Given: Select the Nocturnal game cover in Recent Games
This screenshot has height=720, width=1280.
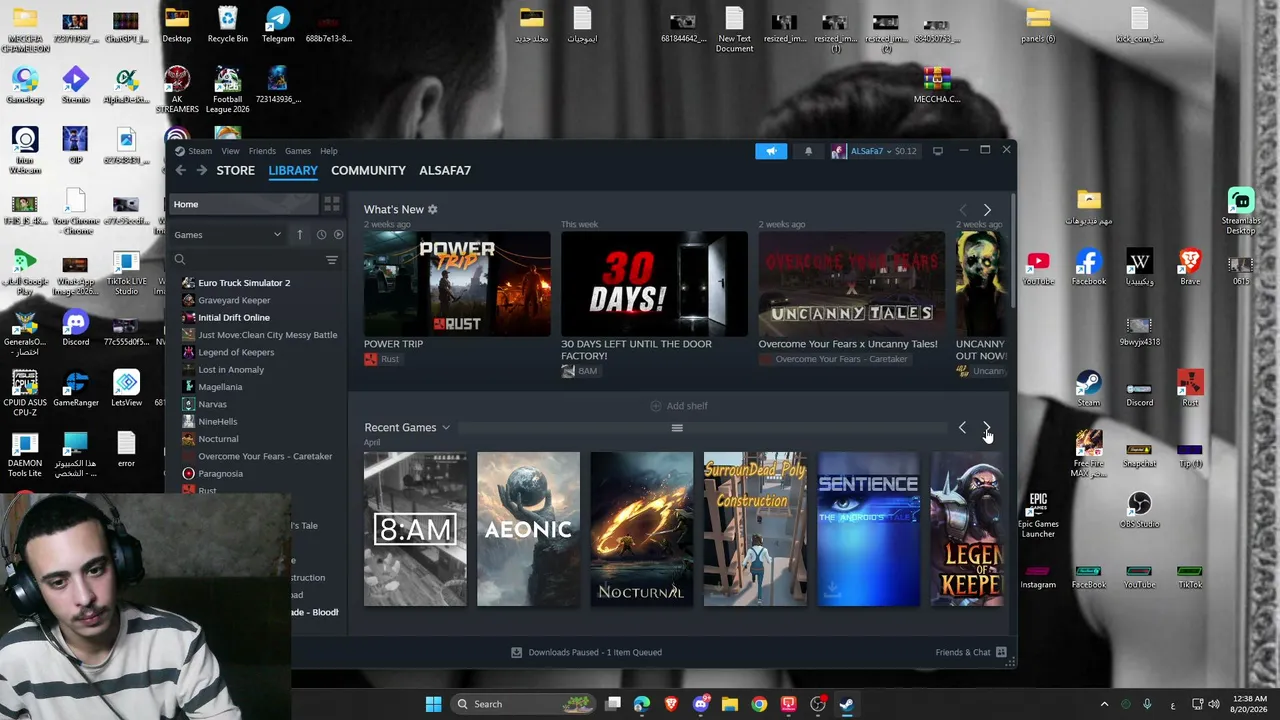Looking at the screenshot, I should click(641, 529).
